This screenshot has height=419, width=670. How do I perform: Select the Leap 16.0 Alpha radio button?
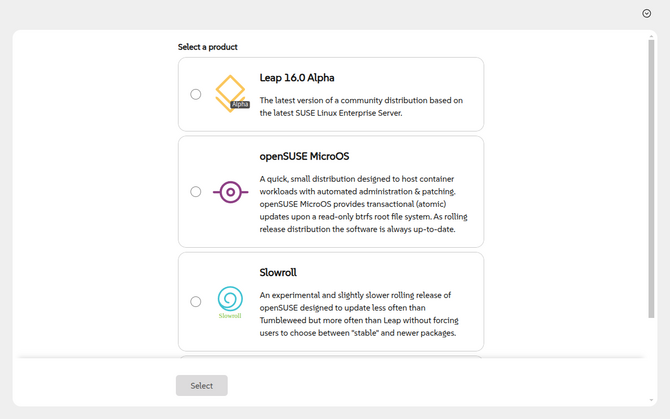(196, 95)
